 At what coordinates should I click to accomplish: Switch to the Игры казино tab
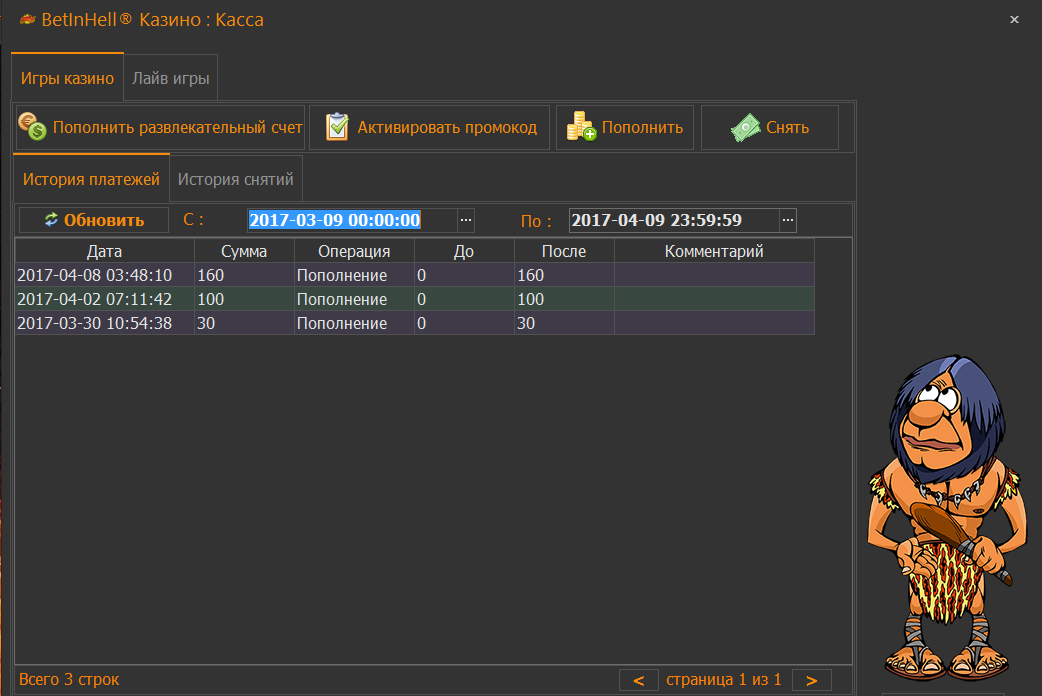68,78
